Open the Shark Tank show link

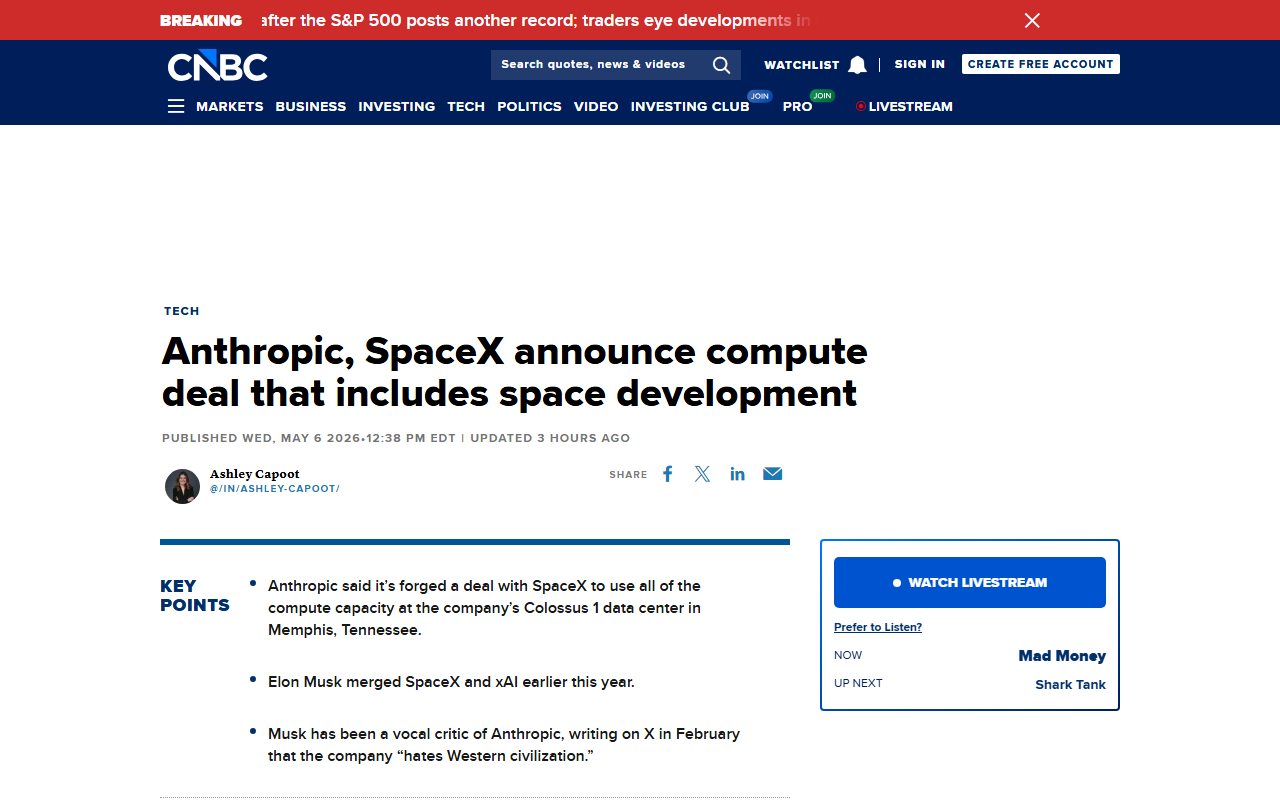tap(1071, 684)
